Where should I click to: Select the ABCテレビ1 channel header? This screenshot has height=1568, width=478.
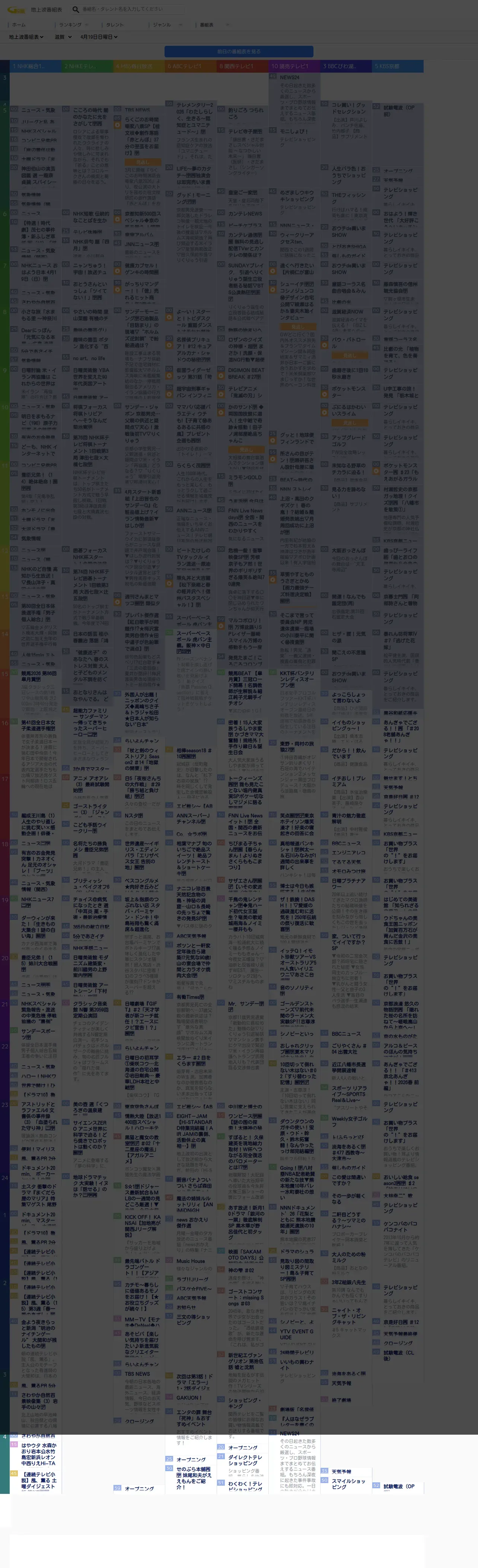click(x=190, y=66)
